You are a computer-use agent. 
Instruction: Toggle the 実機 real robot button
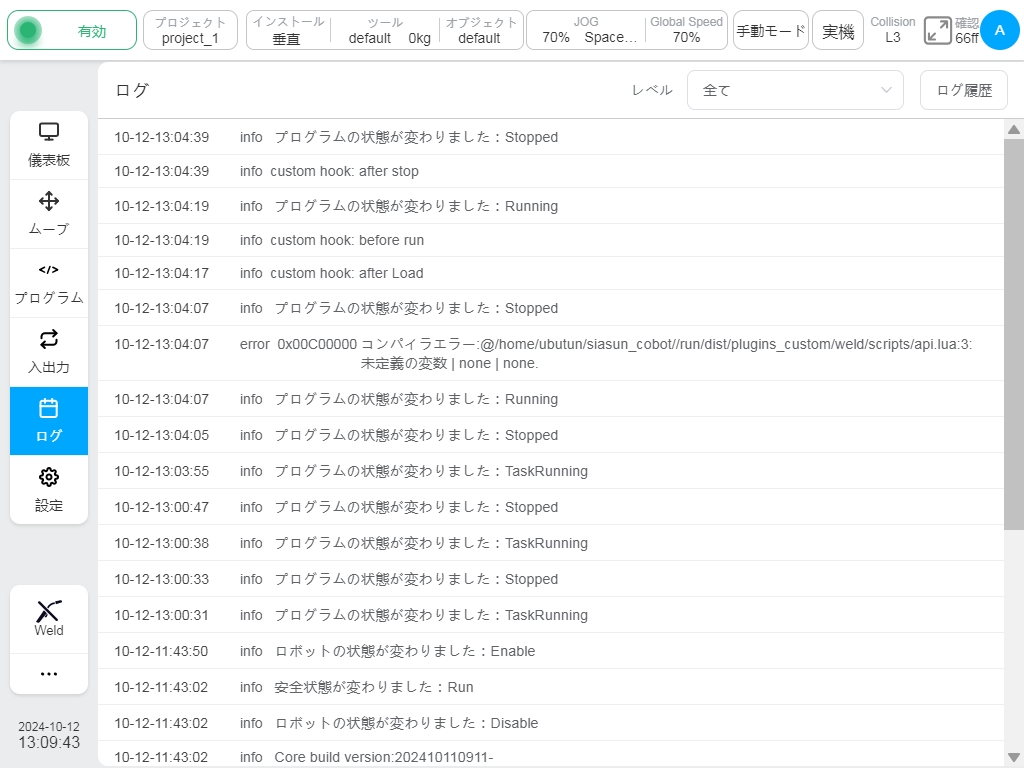(838, 30)
